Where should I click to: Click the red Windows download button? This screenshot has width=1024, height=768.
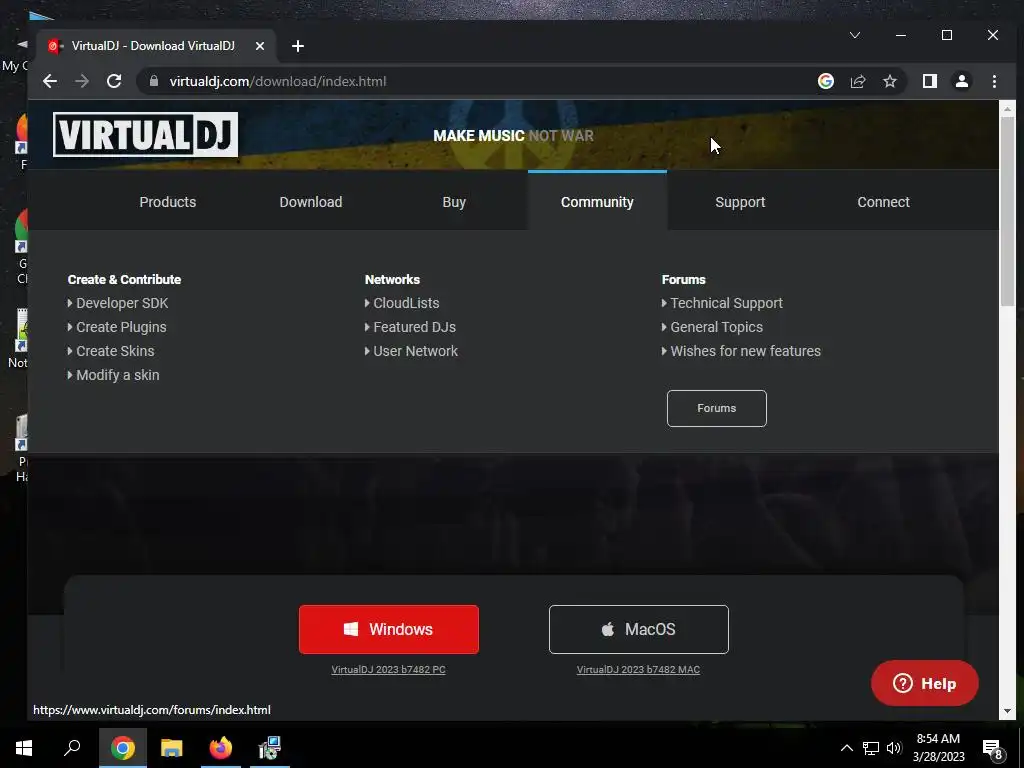(389, 630)
